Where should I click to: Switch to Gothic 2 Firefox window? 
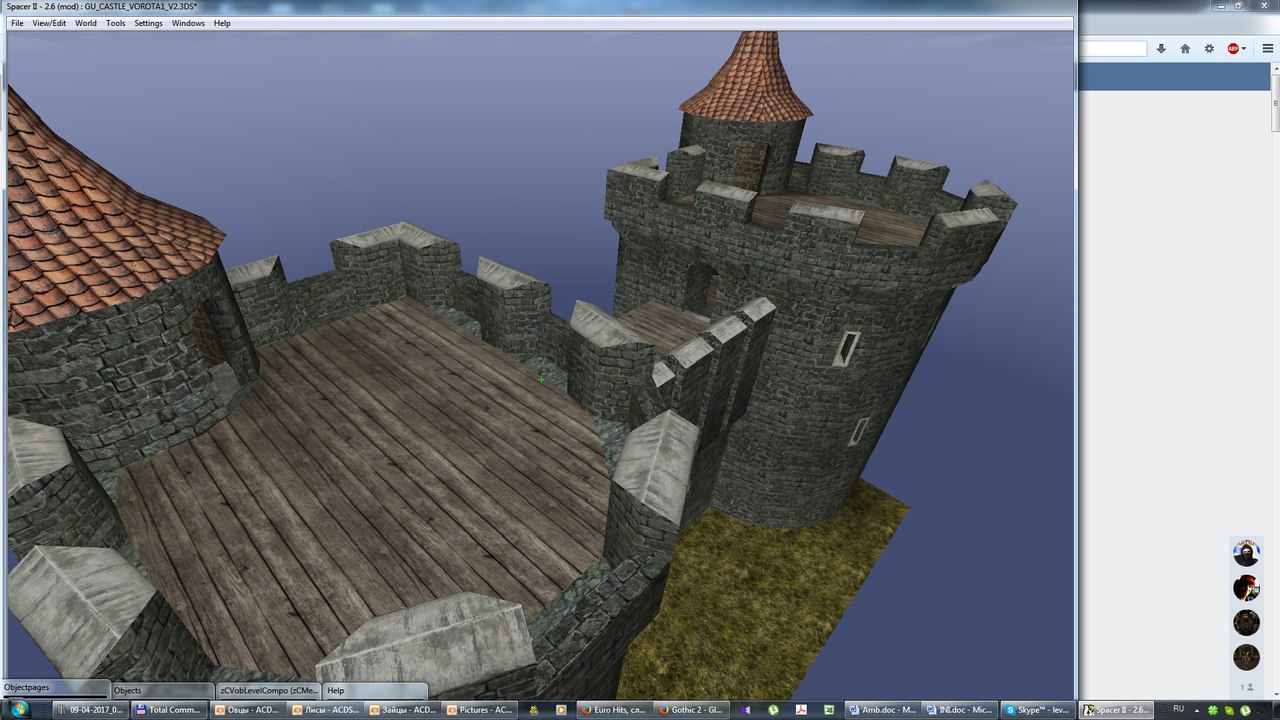click(692, 710)
